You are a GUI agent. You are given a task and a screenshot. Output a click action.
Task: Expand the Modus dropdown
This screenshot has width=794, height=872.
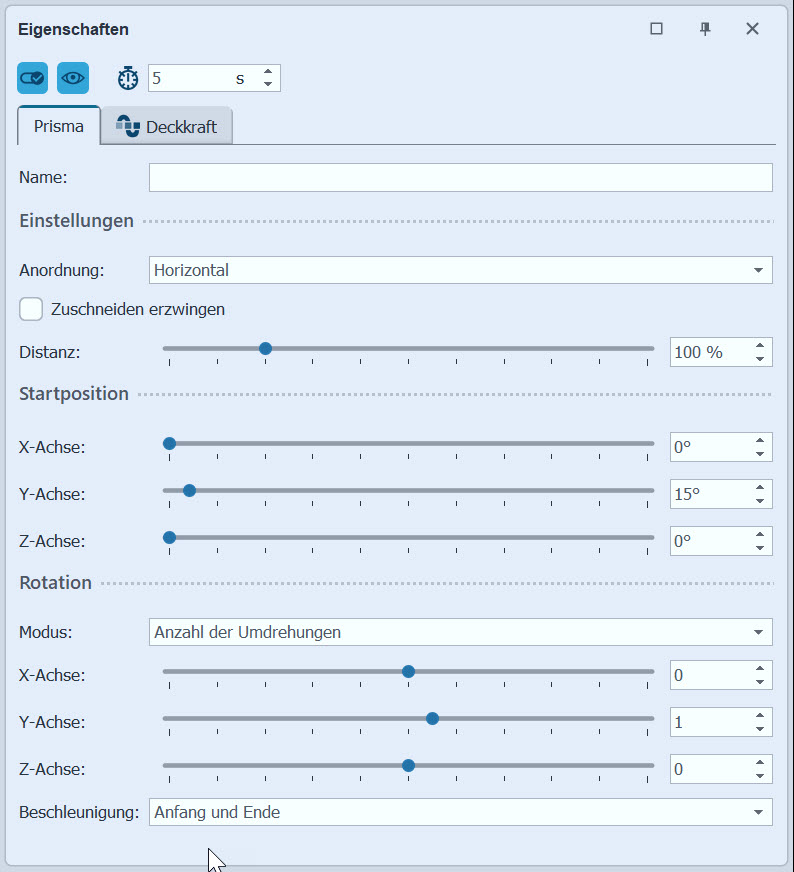click(x=460, y=632)
